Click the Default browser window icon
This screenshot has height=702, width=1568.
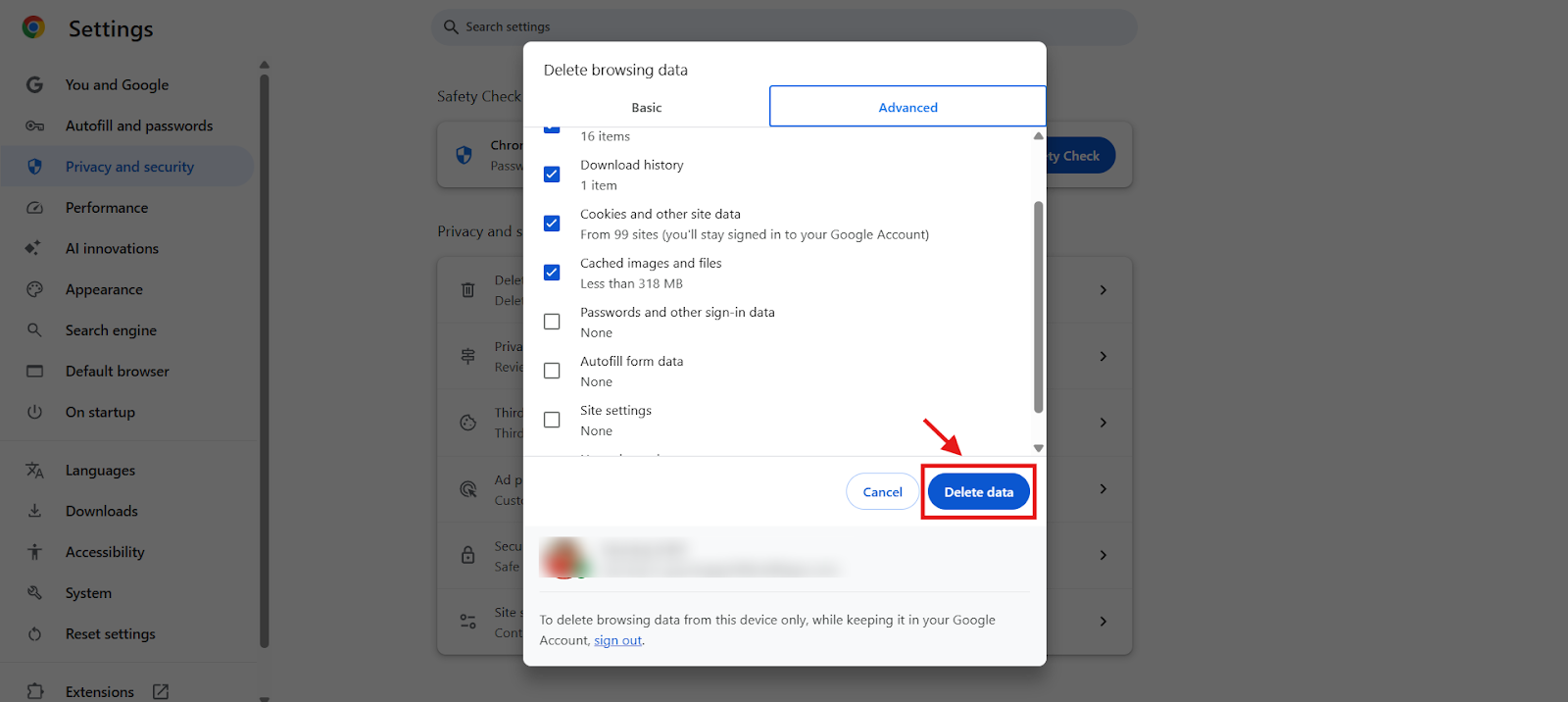click(34, 372)
